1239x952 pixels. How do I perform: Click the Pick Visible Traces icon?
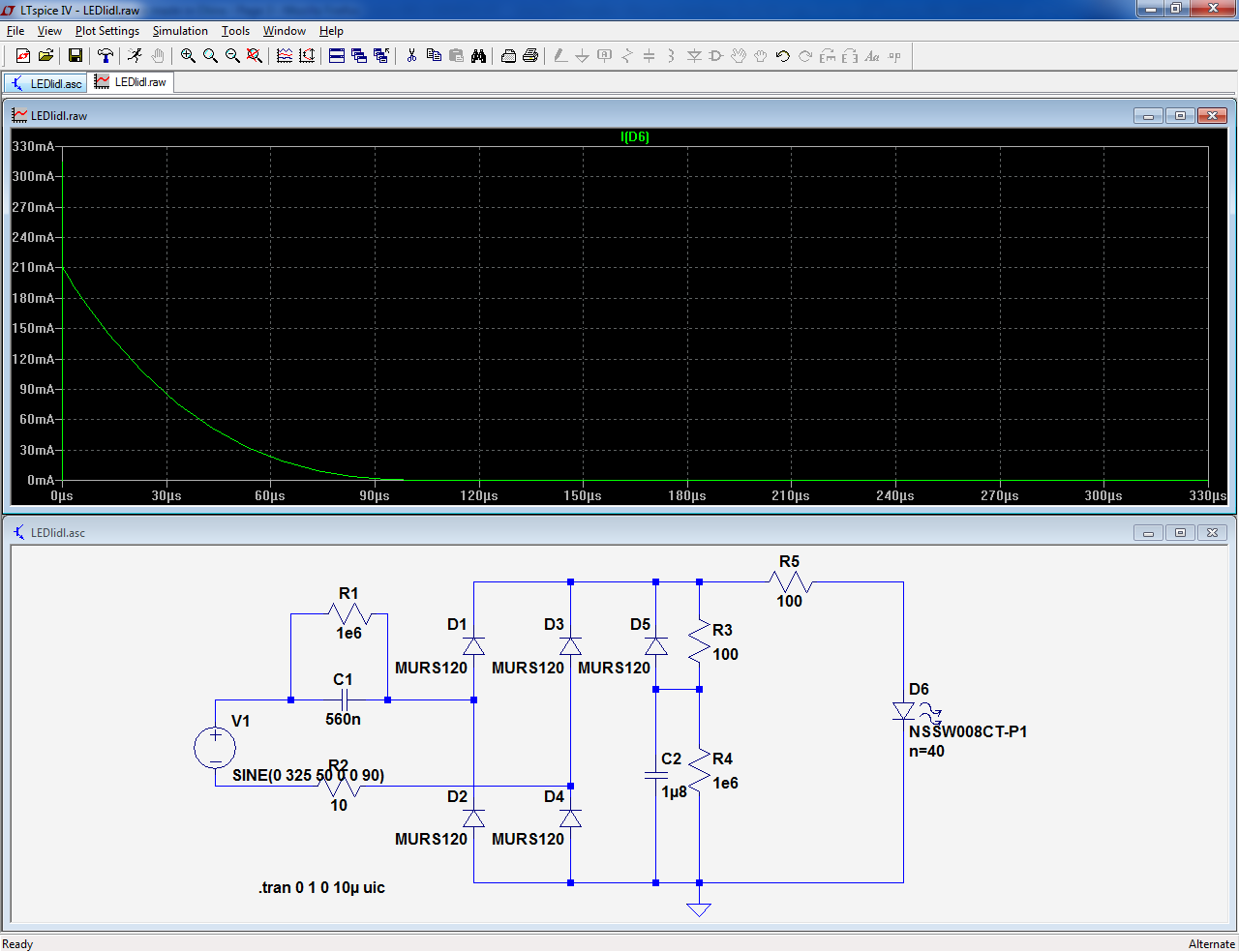pyautogui.click(x=285, y=56)
